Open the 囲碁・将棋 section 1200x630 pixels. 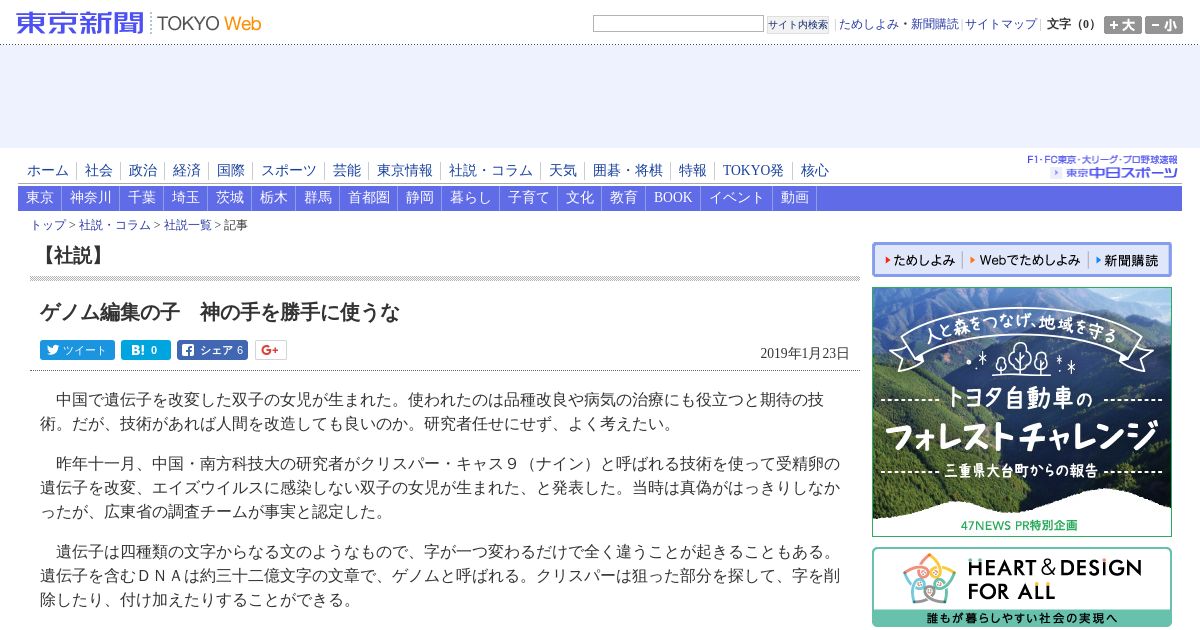[x=628, y=171]
